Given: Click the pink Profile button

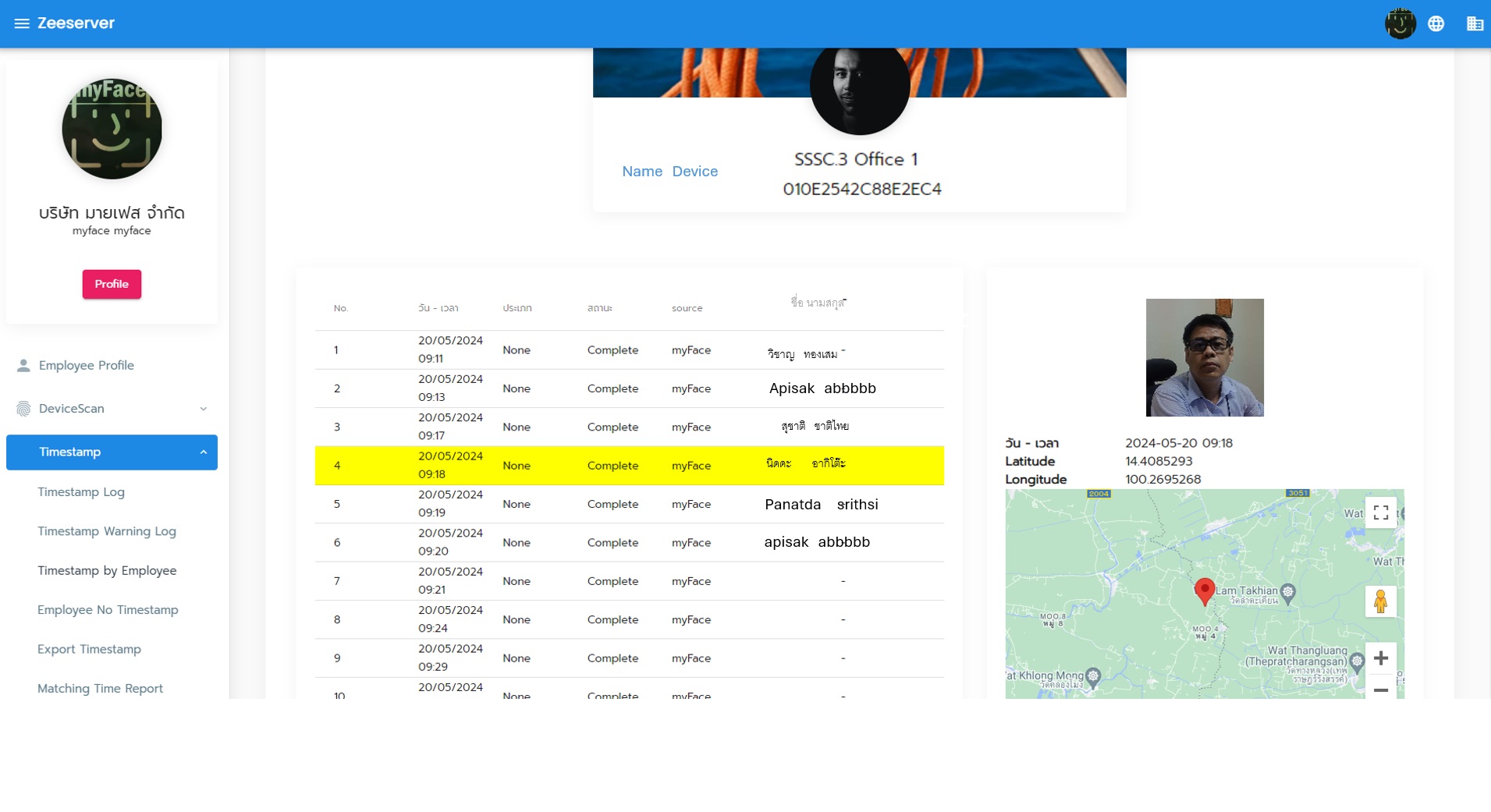Looking at the screenshot, I should (x=112, y=284).
